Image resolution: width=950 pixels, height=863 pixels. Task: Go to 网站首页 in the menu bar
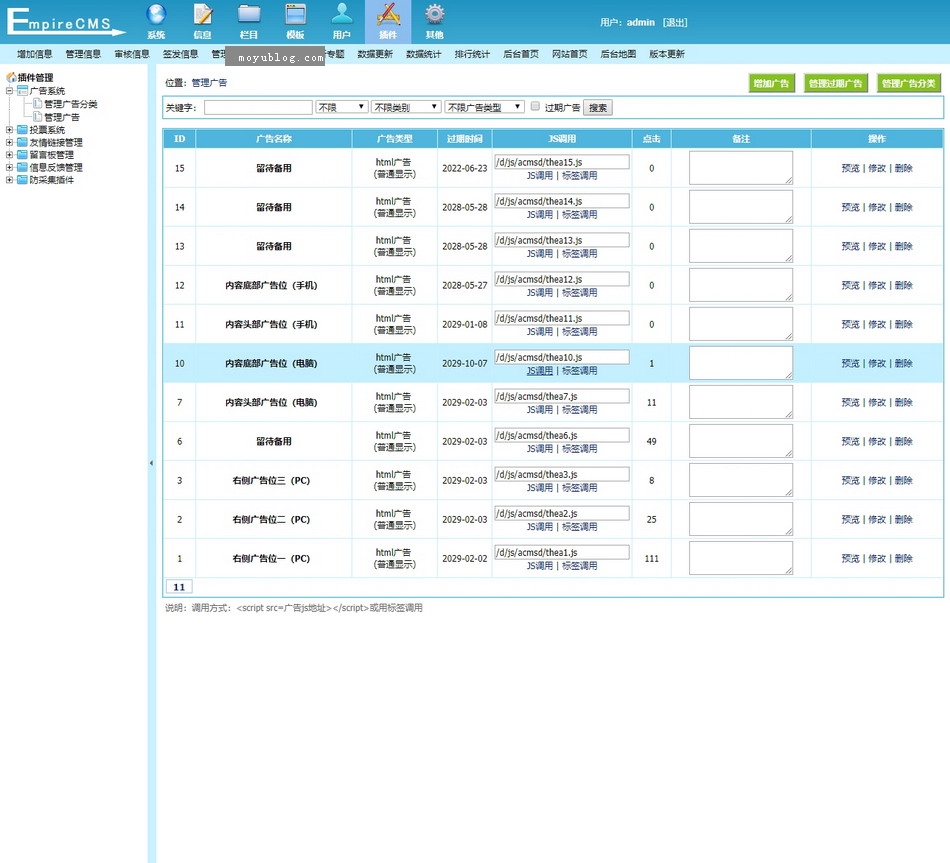coord(570,54)
